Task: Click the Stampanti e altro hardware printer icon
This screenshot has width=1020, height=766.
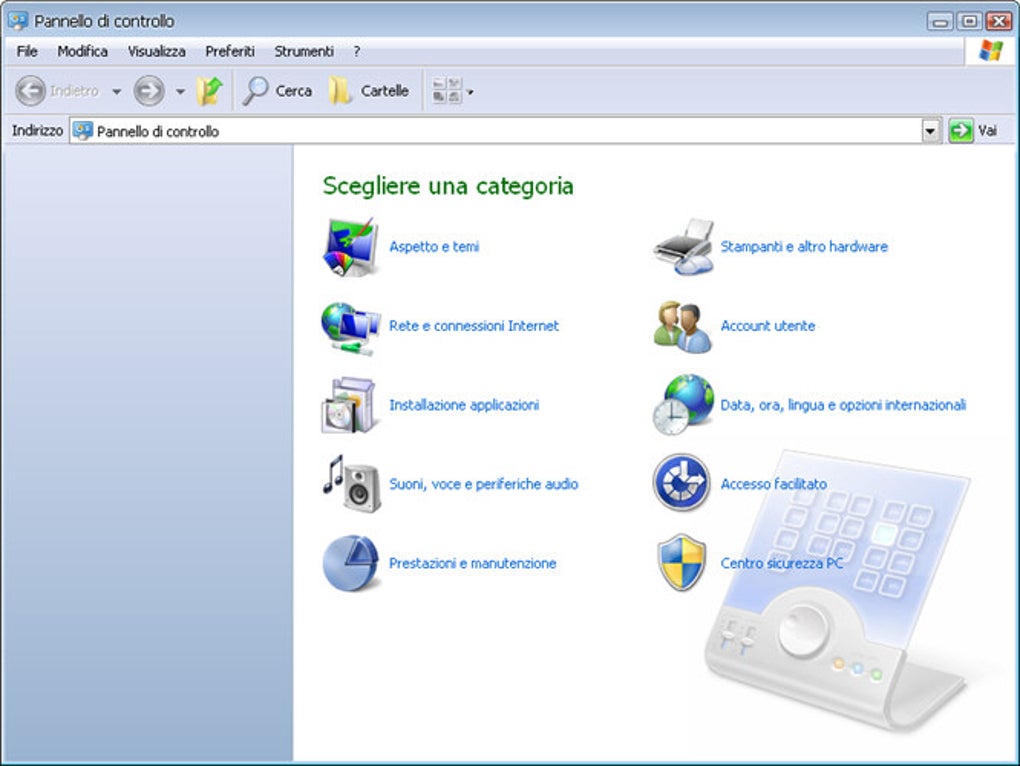Action: click(683, 247)
